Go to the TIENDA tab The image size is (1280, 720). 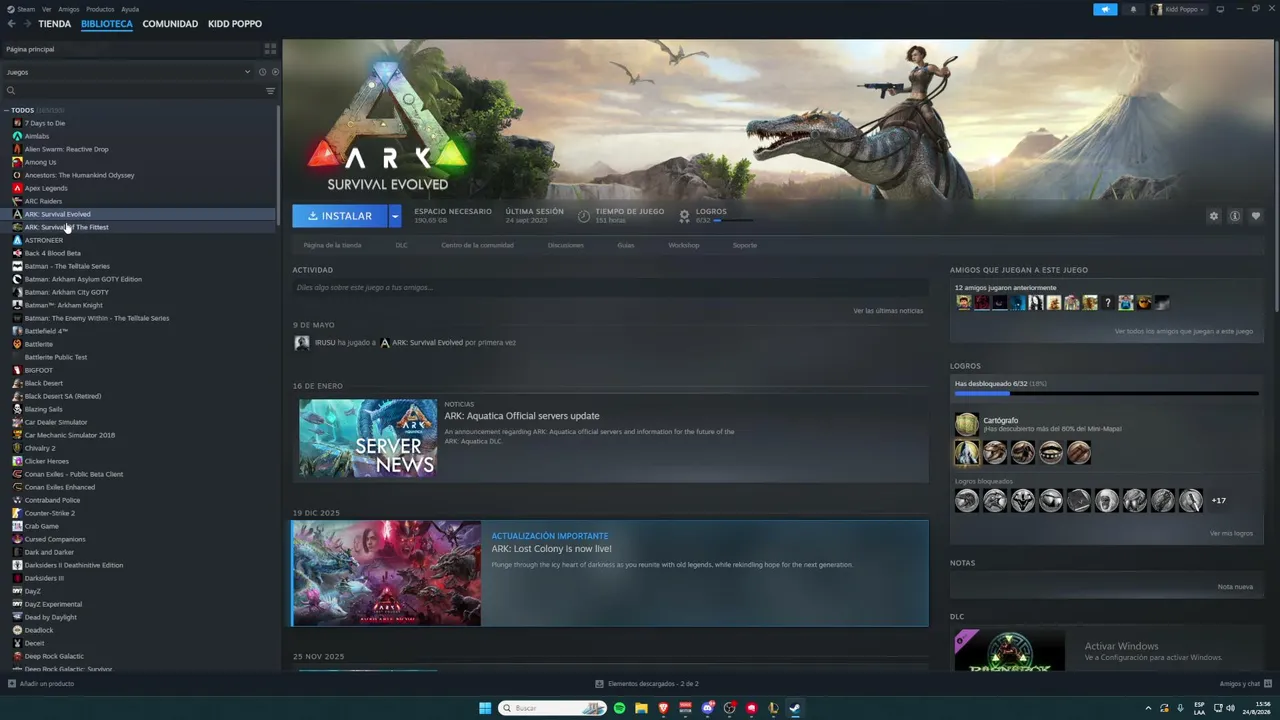click(54, 24)
